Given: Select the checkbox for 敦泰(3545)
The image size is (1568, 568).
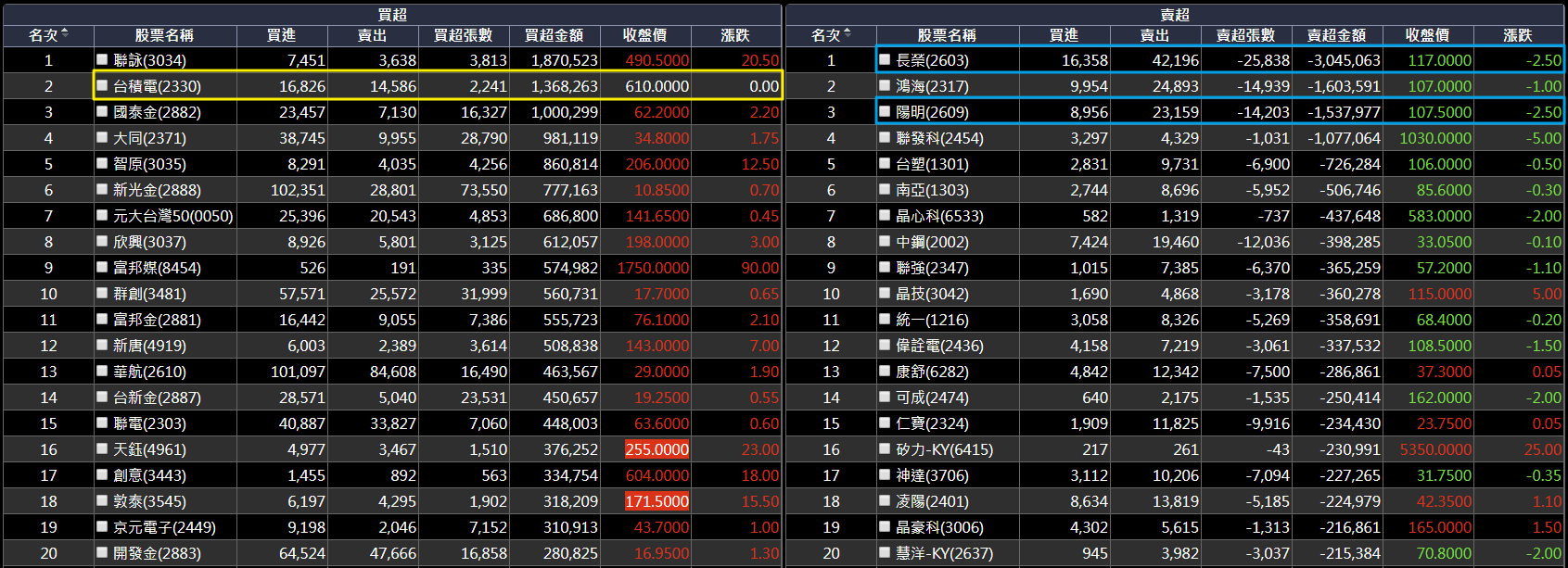Looking at the screenshot, I should (103, 500).
